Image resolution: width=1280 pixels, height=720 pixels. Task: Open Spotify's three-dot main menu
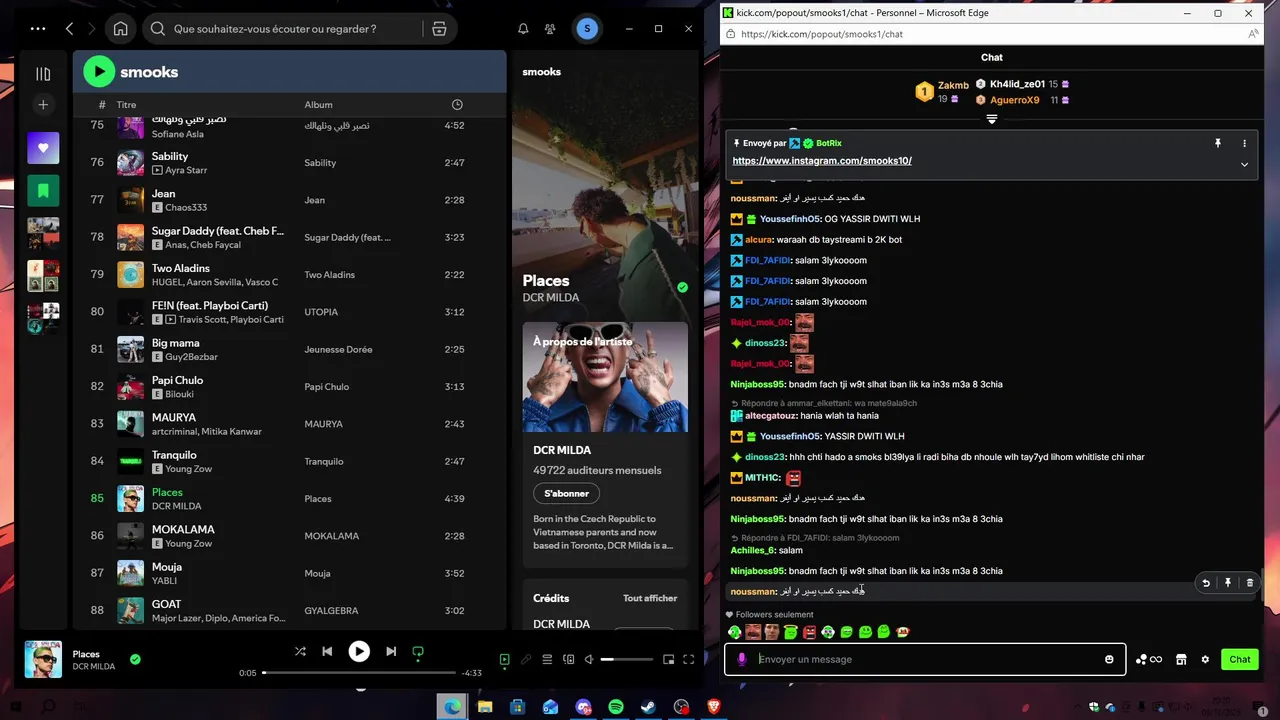pyautogui.click(x=38, y=29)
